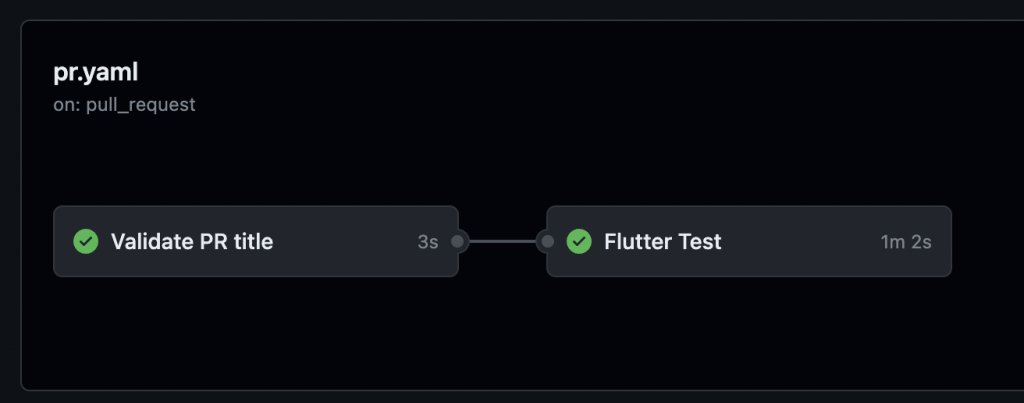Click the word "Test" in the second job
This screenshot has height=403, width=1024.
(x=701, y=241)
